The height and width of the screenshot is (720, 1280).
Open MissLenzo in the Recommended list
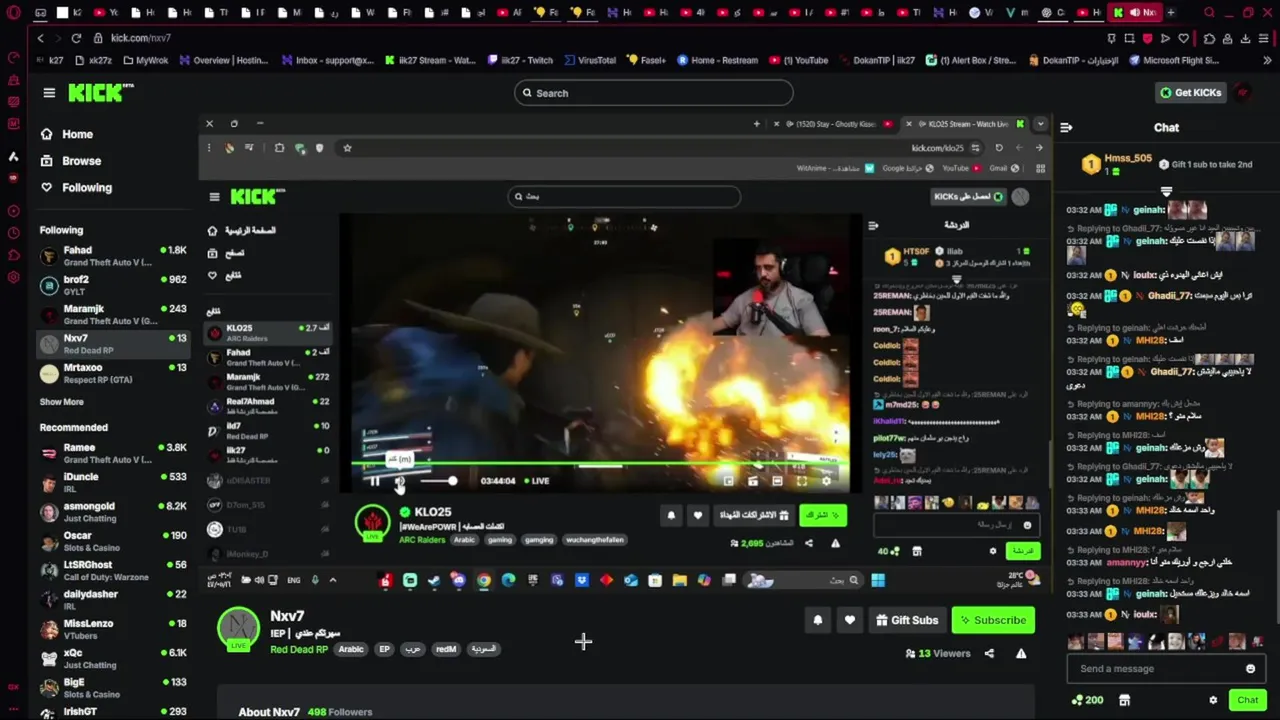coord(113,629)
